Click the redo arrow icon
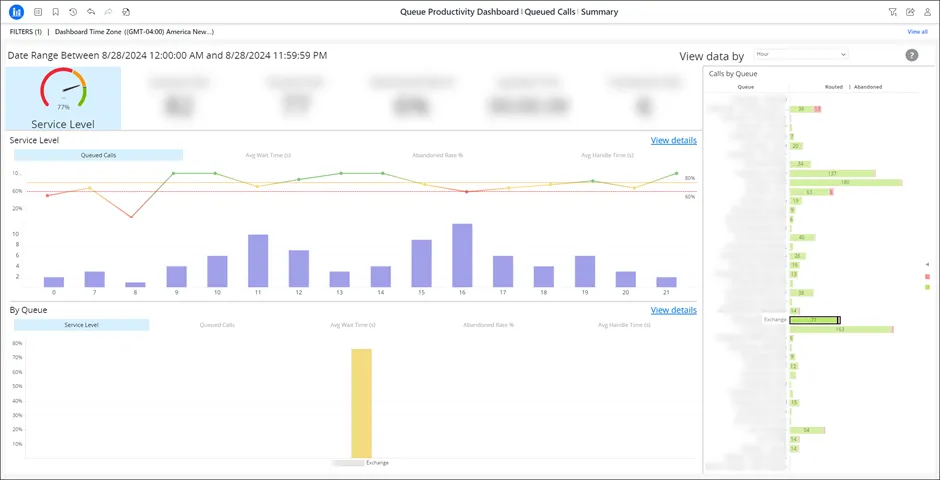This screenshot has height=480, width=940. tap(108, 11)
